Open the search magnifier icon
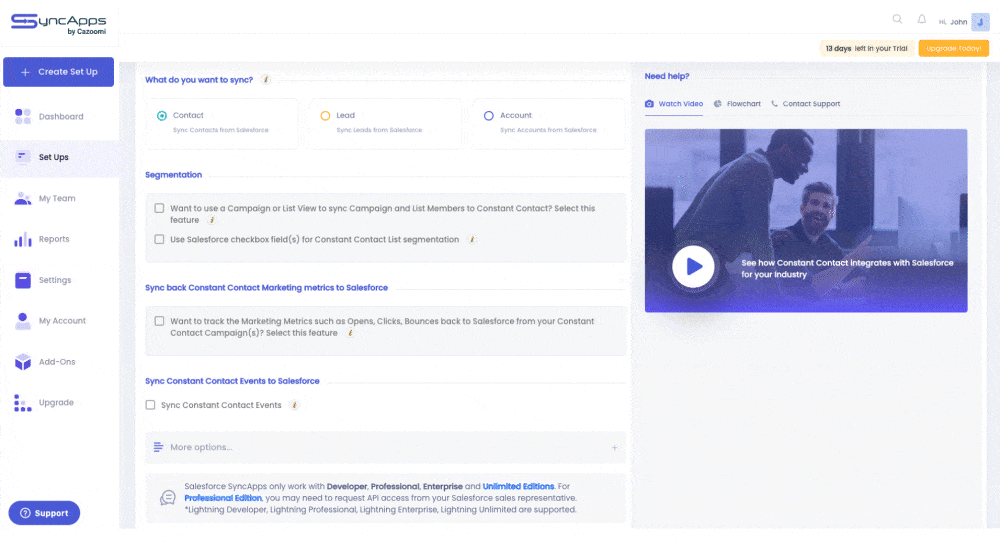1000x542 pixels. [897, 19]
